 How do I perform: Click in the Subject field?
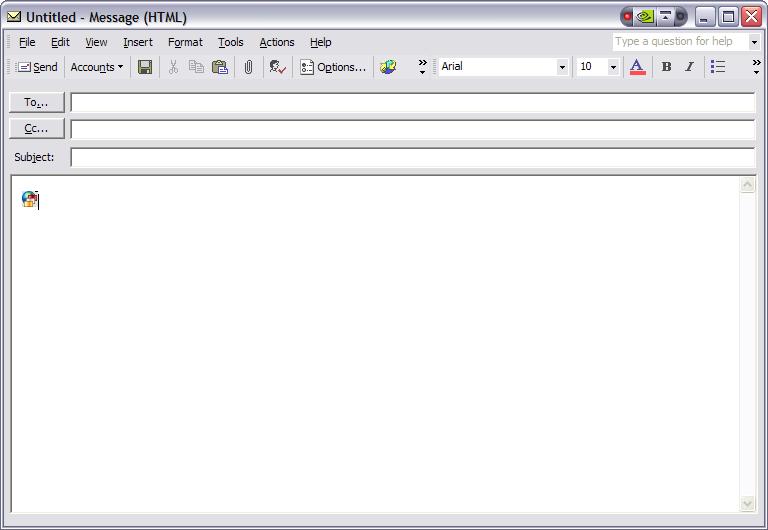[412, 157]
